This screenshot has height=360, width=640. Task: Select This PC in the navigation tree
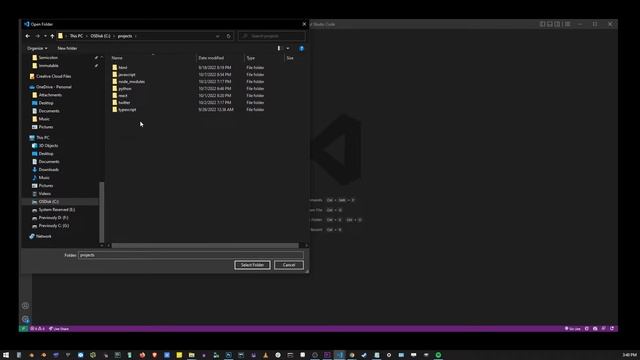(x=43, y=138)
